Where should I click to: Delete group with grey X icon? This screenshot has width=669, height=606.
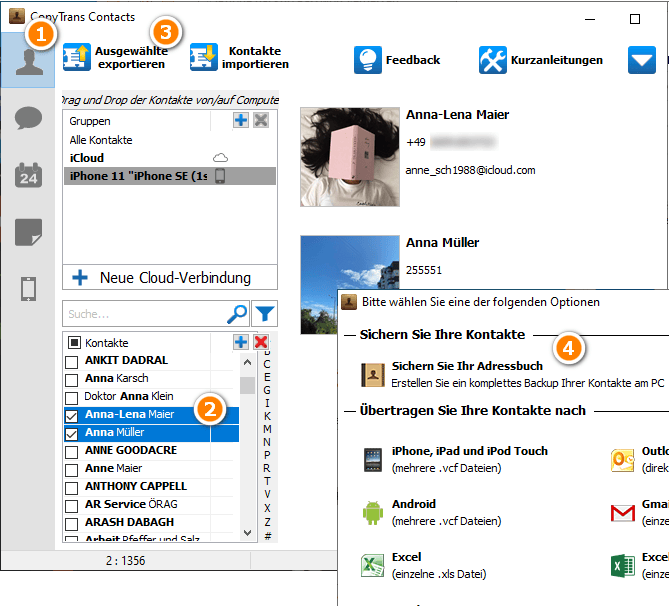[x=261, y=120]
